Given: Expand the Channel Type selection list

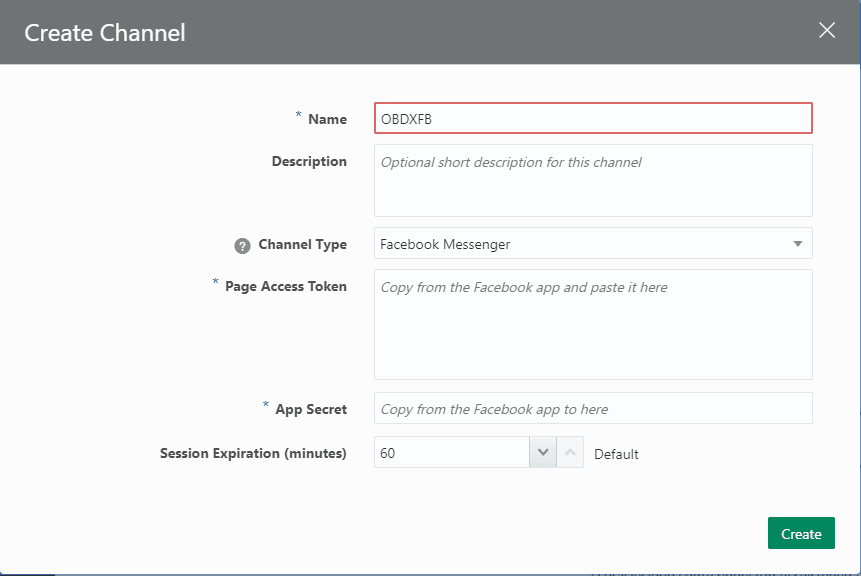Looking at the screenshot, I should (798, 243).
